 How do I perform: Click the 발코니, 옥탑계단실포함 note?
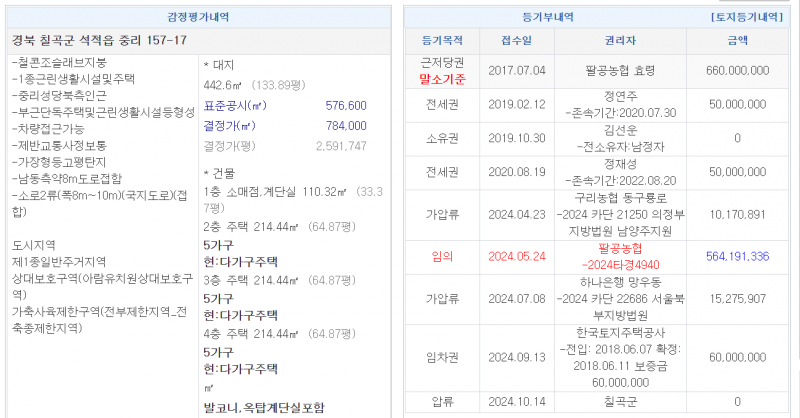(263, 407)
